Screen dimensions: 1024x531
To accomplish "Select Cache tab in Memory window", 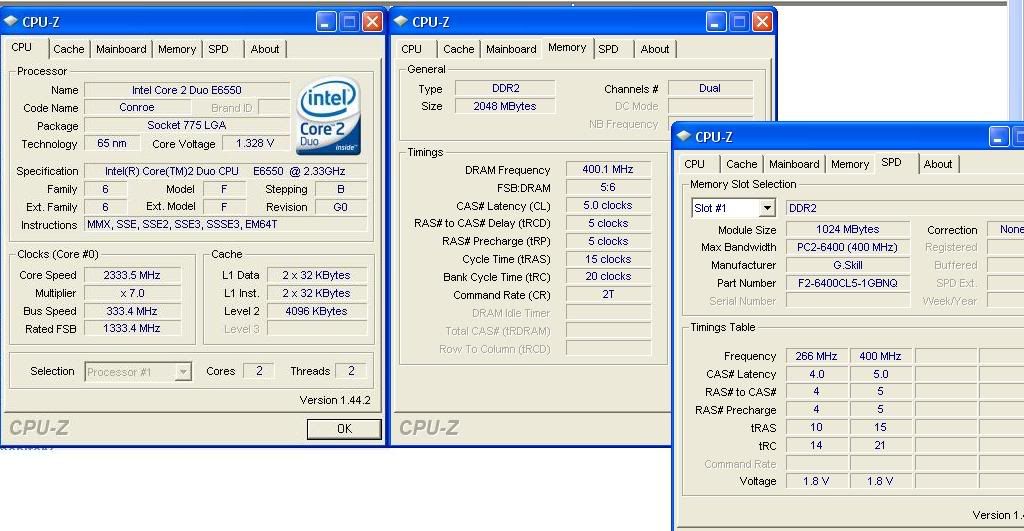I will point(458,49).
